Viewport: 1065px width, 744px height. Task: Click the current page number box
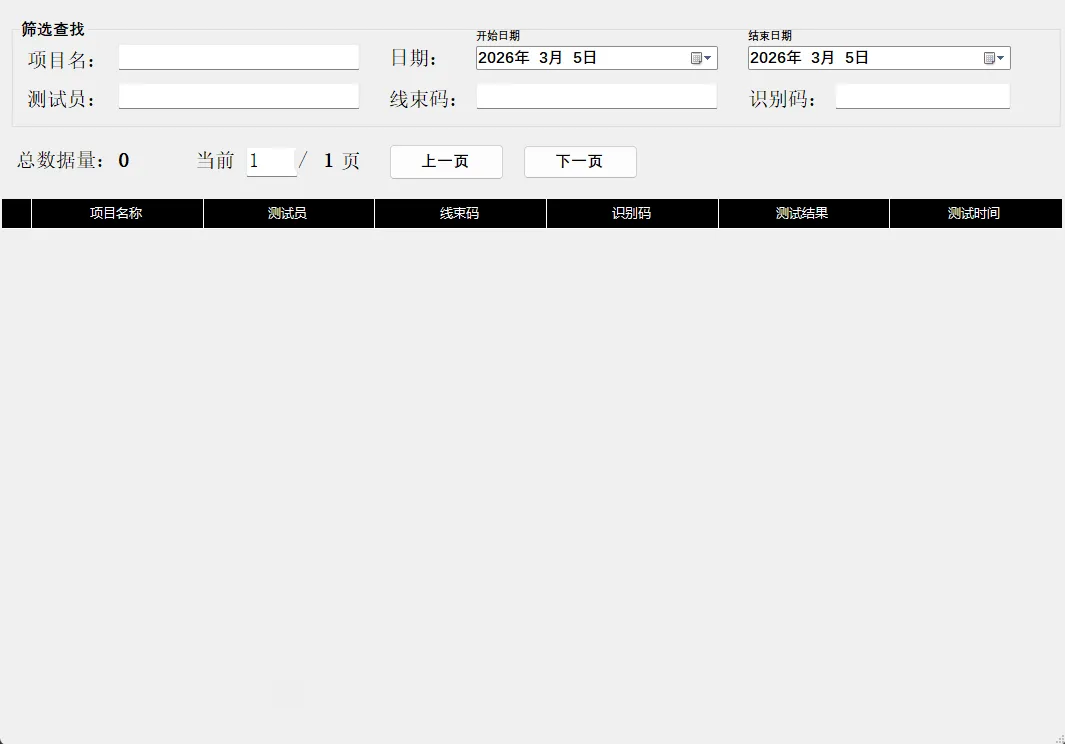click(271, 161)
